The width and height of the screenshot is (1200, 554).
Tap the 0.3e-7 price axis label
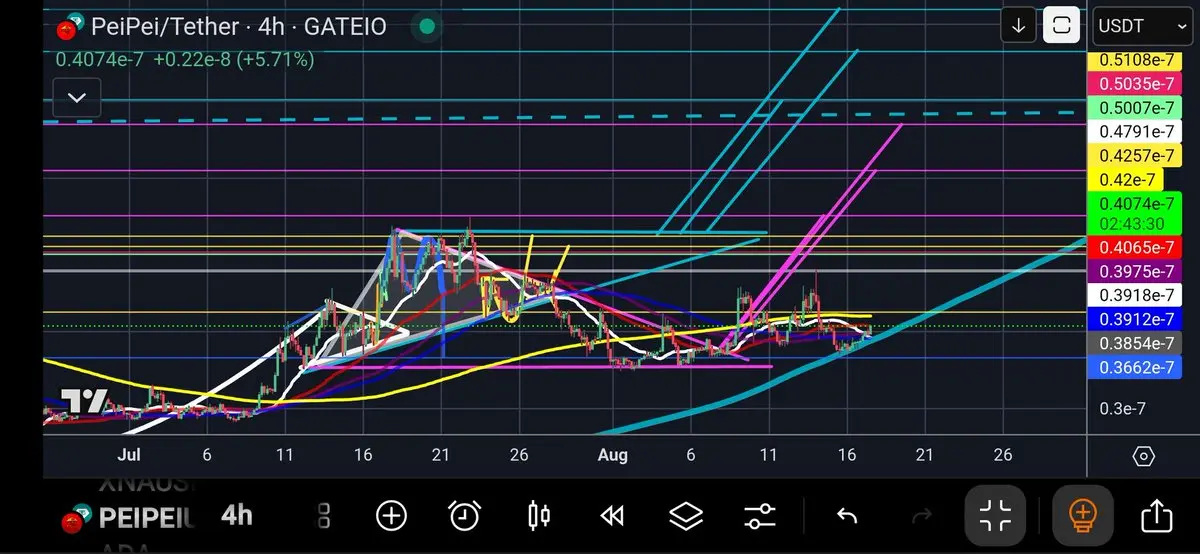[x=1124, y=408]
